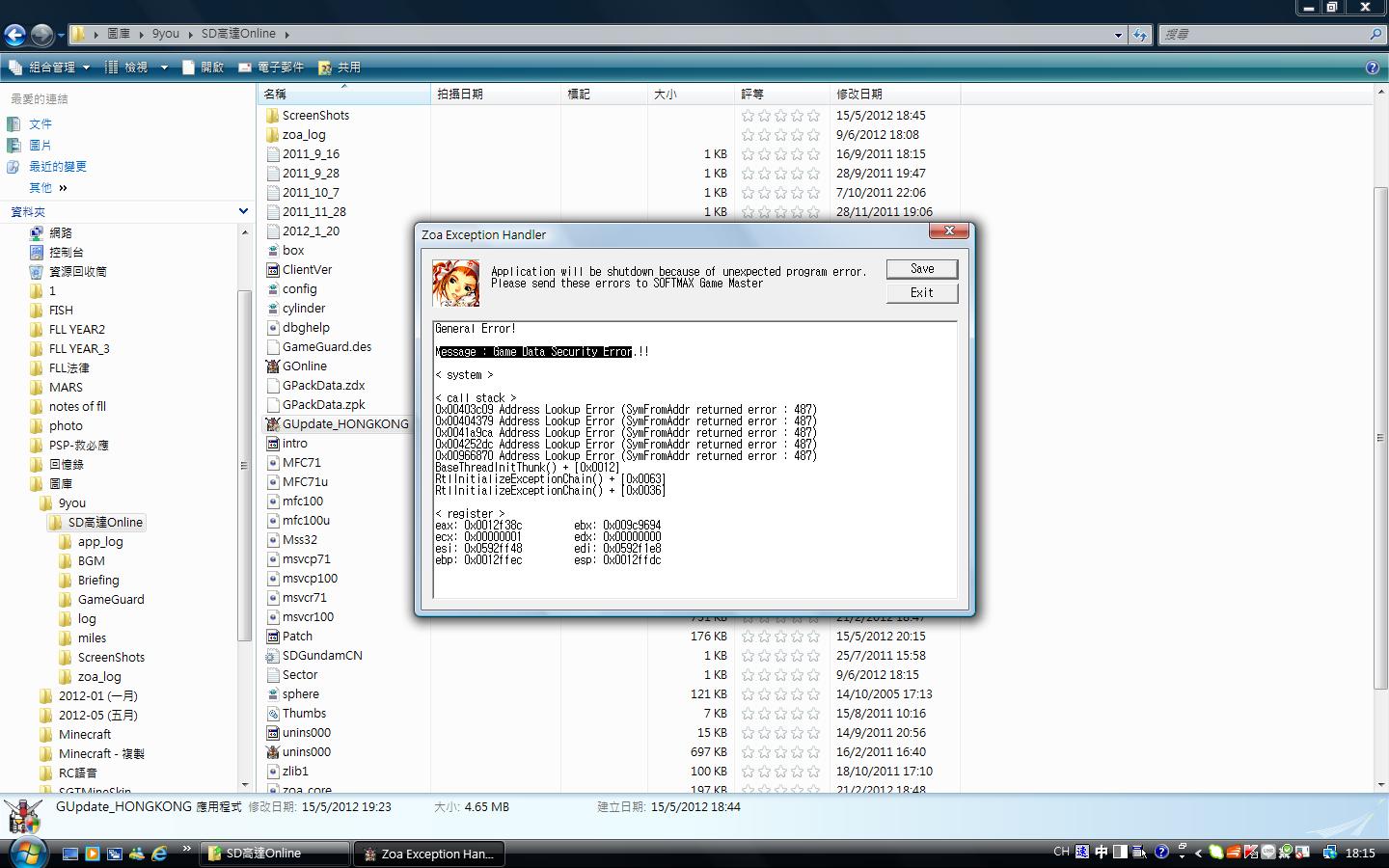Click Show Desktop in Quick Launch
Viewport: 1389px width, 868px height.
click(70, 854)
